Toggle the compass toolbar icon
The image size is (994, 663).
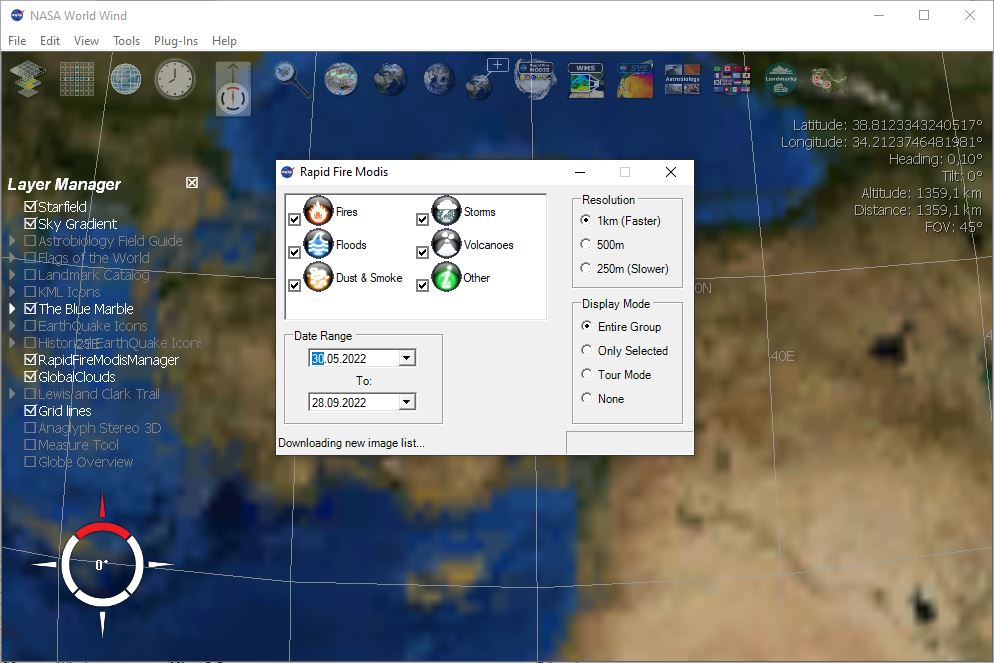coord(233,89)
